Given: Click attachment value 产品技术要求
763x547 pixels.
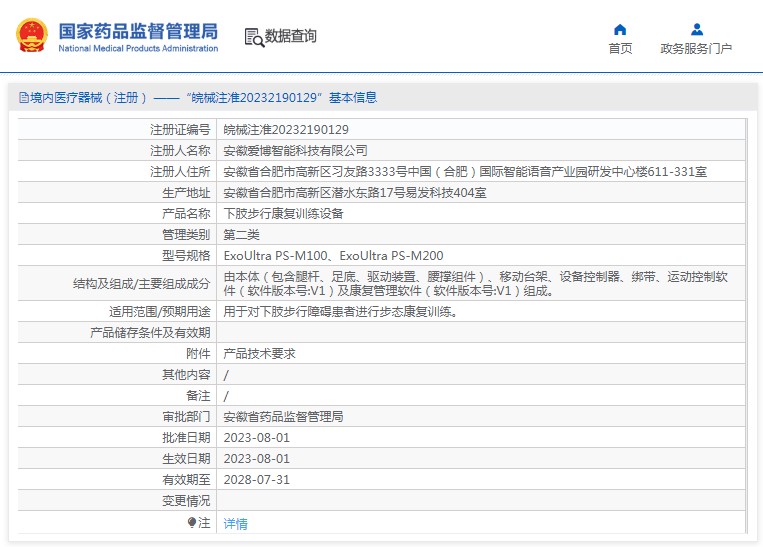Looking at the screenshot, I should click(x=259, y=353).
